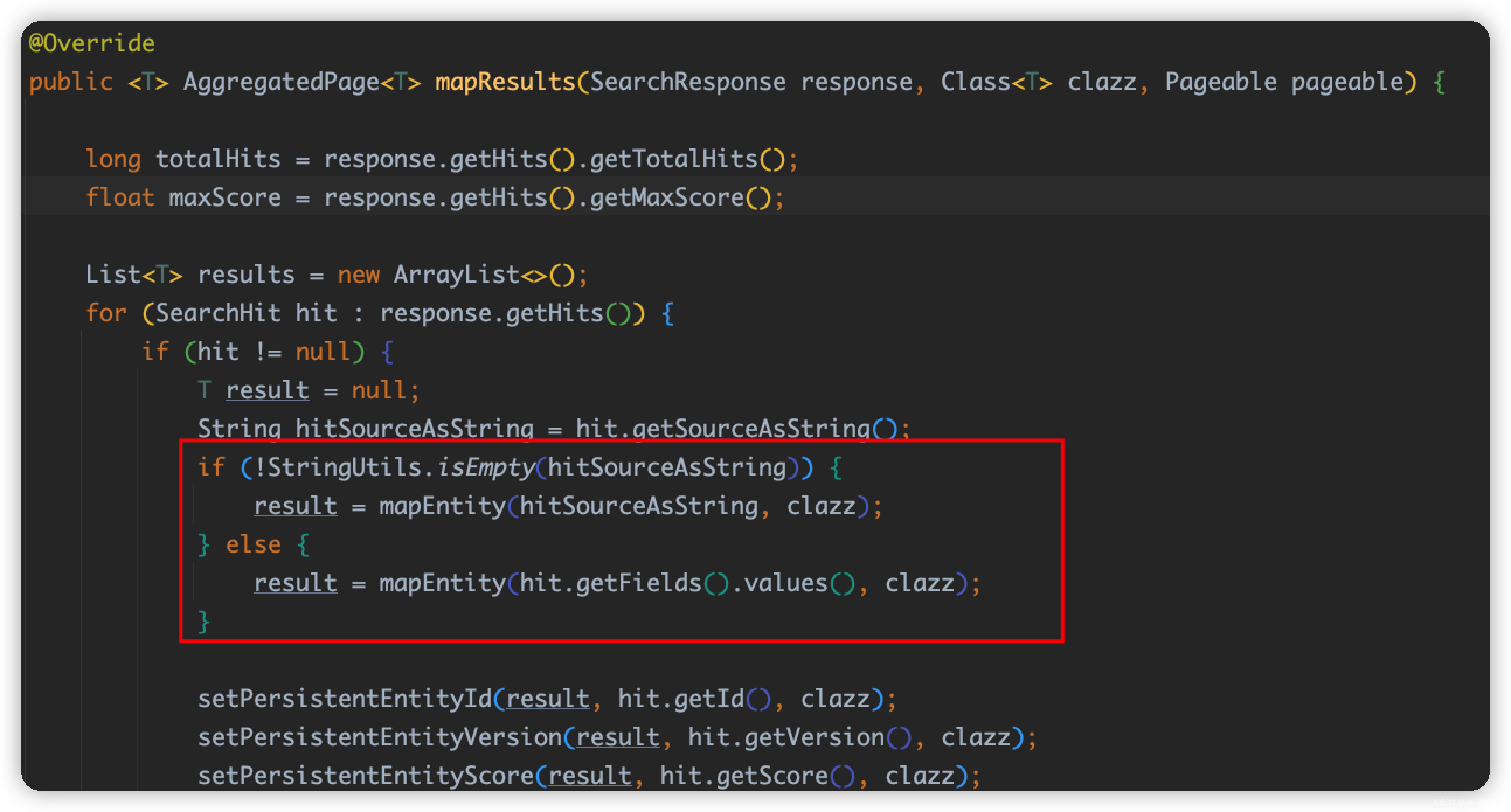
Task: Click the SearchResponse parameter type
Action: coord(688,82)
